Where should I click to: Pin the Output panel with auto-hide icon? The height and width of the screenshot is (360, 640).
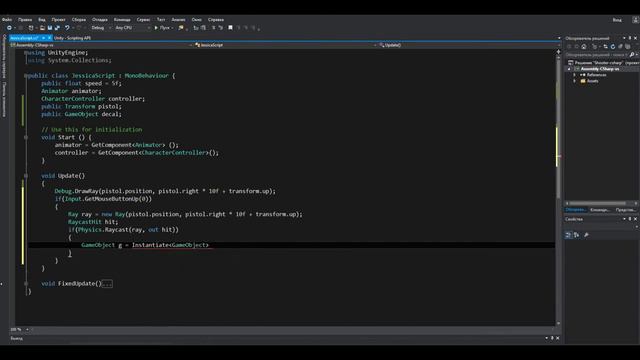552,338
